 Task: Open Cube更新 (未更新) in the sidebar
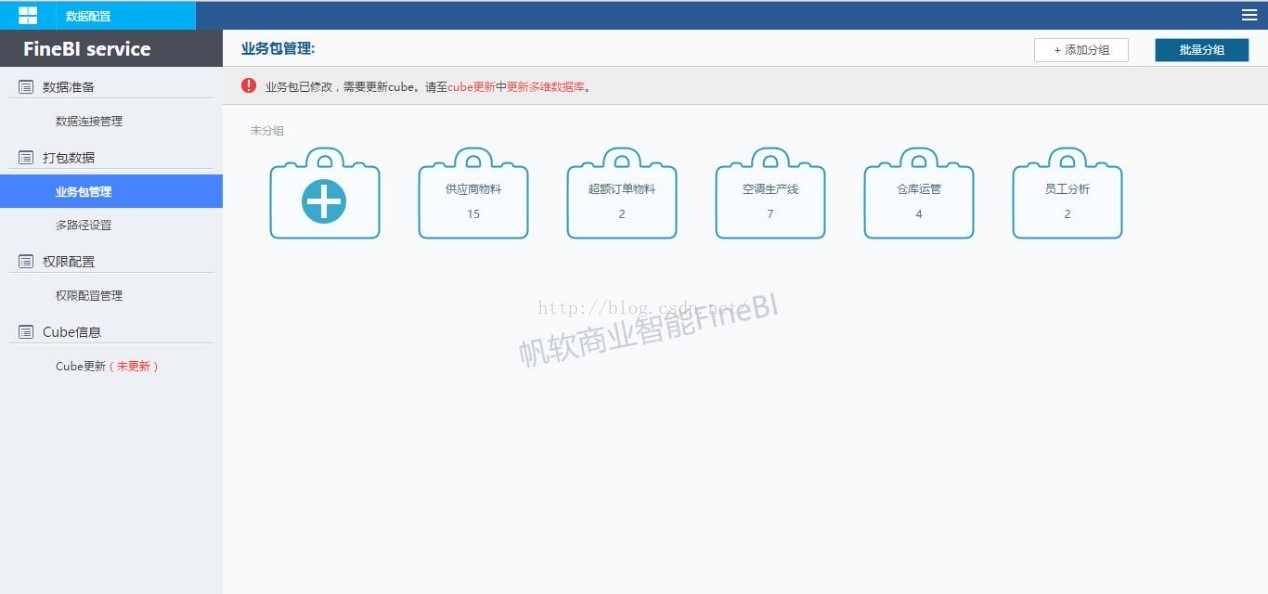(107, 366)
